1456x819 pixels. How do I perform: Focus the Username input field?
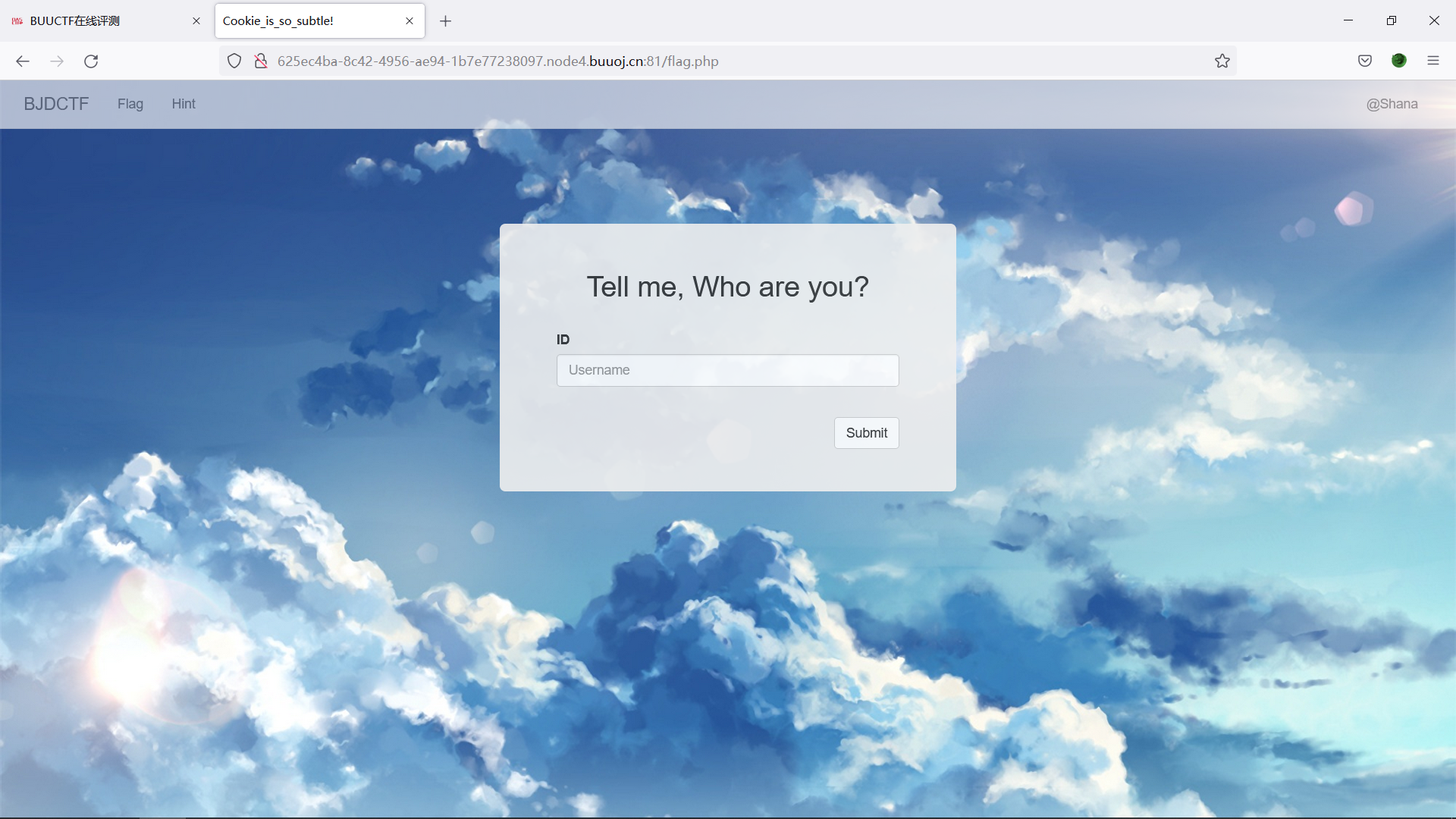point(727,371)
